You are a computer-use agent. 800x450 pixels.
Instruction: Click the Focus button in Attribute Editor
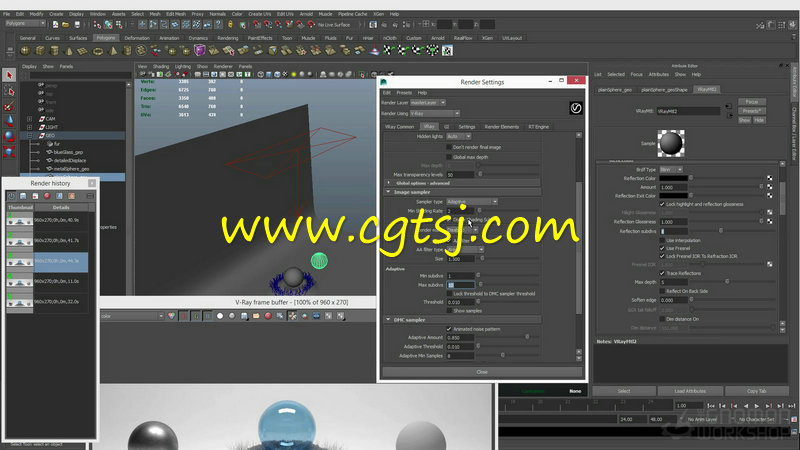click(x=752, y=102)
